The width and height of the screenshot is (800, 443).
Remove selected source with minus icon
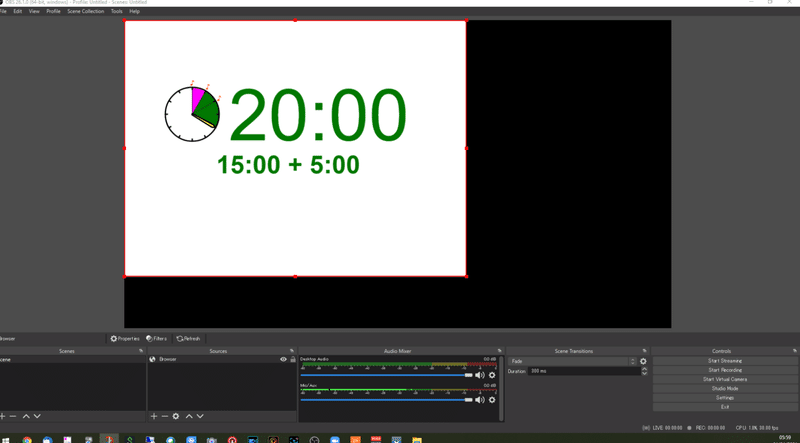[x=165, y=416]
